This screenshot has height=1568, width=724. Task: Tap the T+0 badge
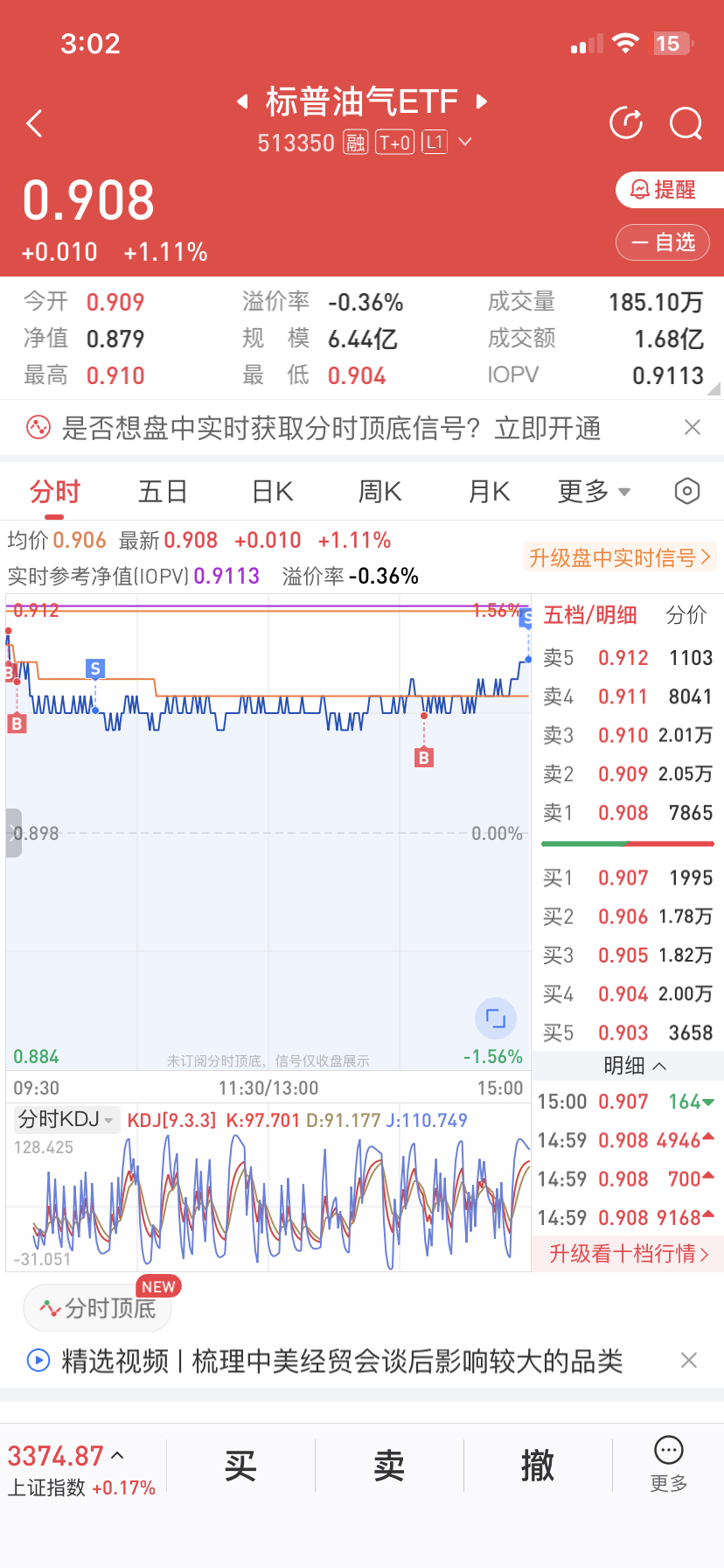394,143
